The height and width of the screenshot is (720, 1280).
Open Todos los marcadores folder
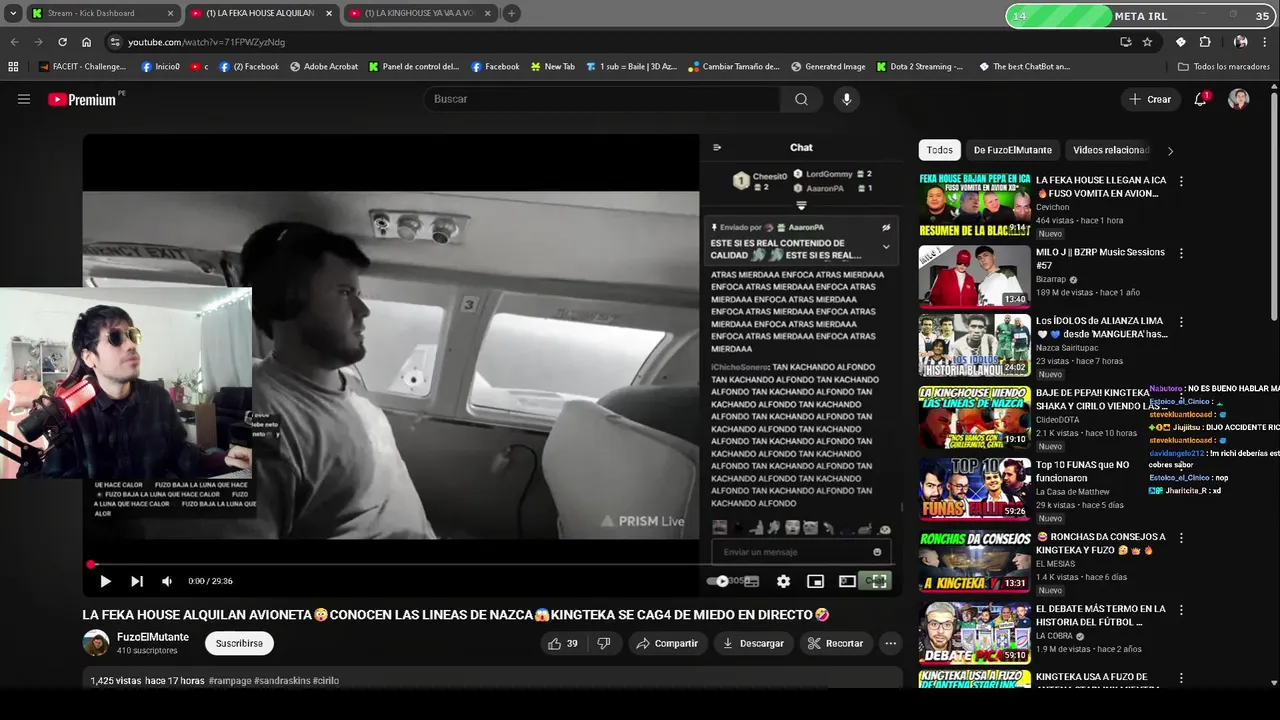click(1224, 66)
